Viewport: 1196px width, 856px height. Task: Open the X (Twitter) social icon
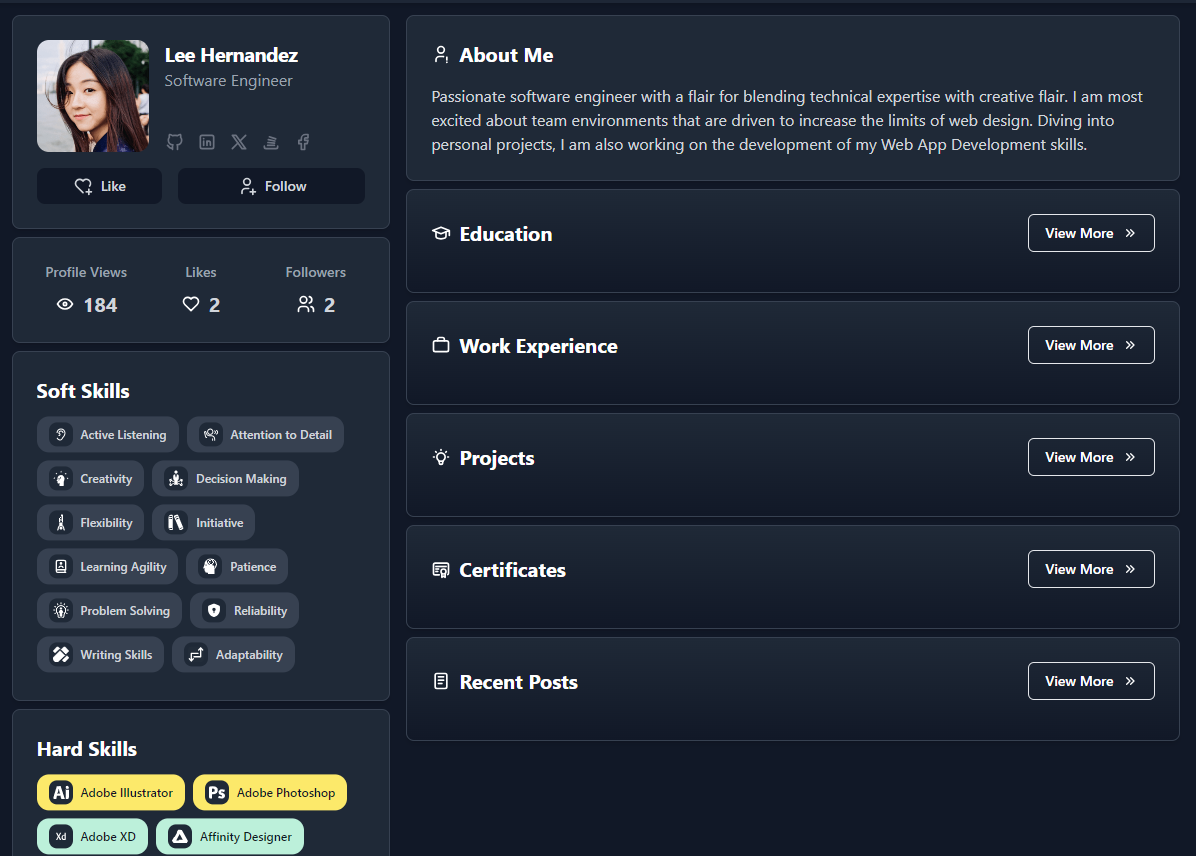tap(239, 142)
